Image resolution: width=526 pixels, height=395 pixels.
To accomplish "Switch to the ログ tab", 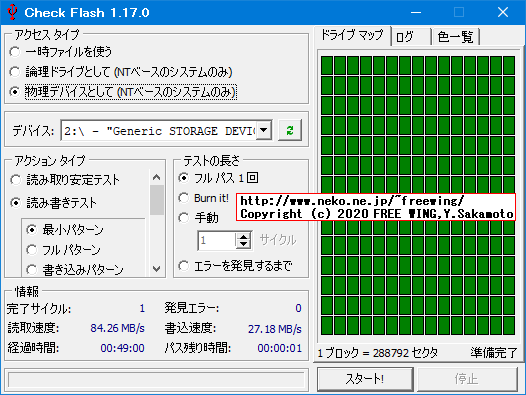I will (x=411, y=37).
